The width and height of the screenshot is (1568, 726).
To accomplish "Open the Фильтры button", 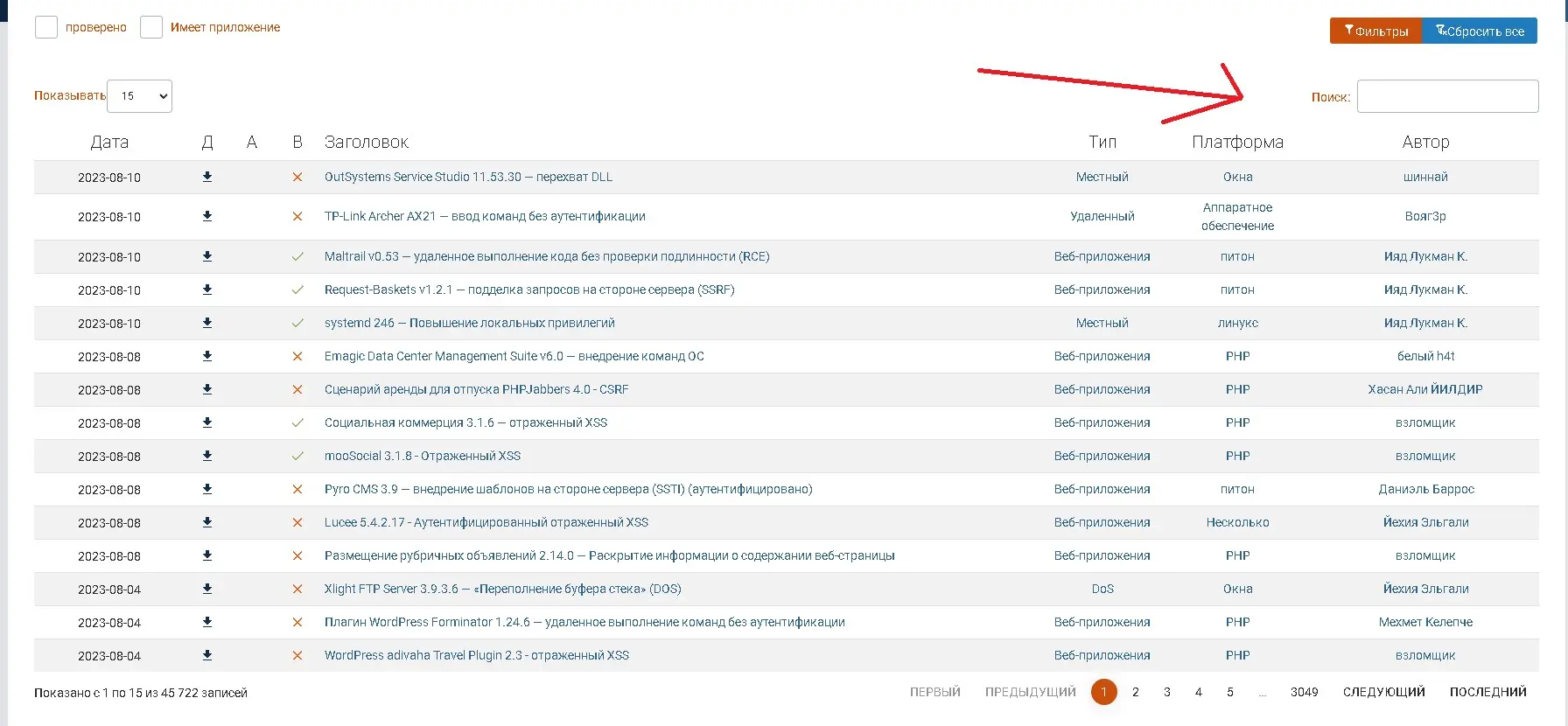I will tap(1376, 31).
